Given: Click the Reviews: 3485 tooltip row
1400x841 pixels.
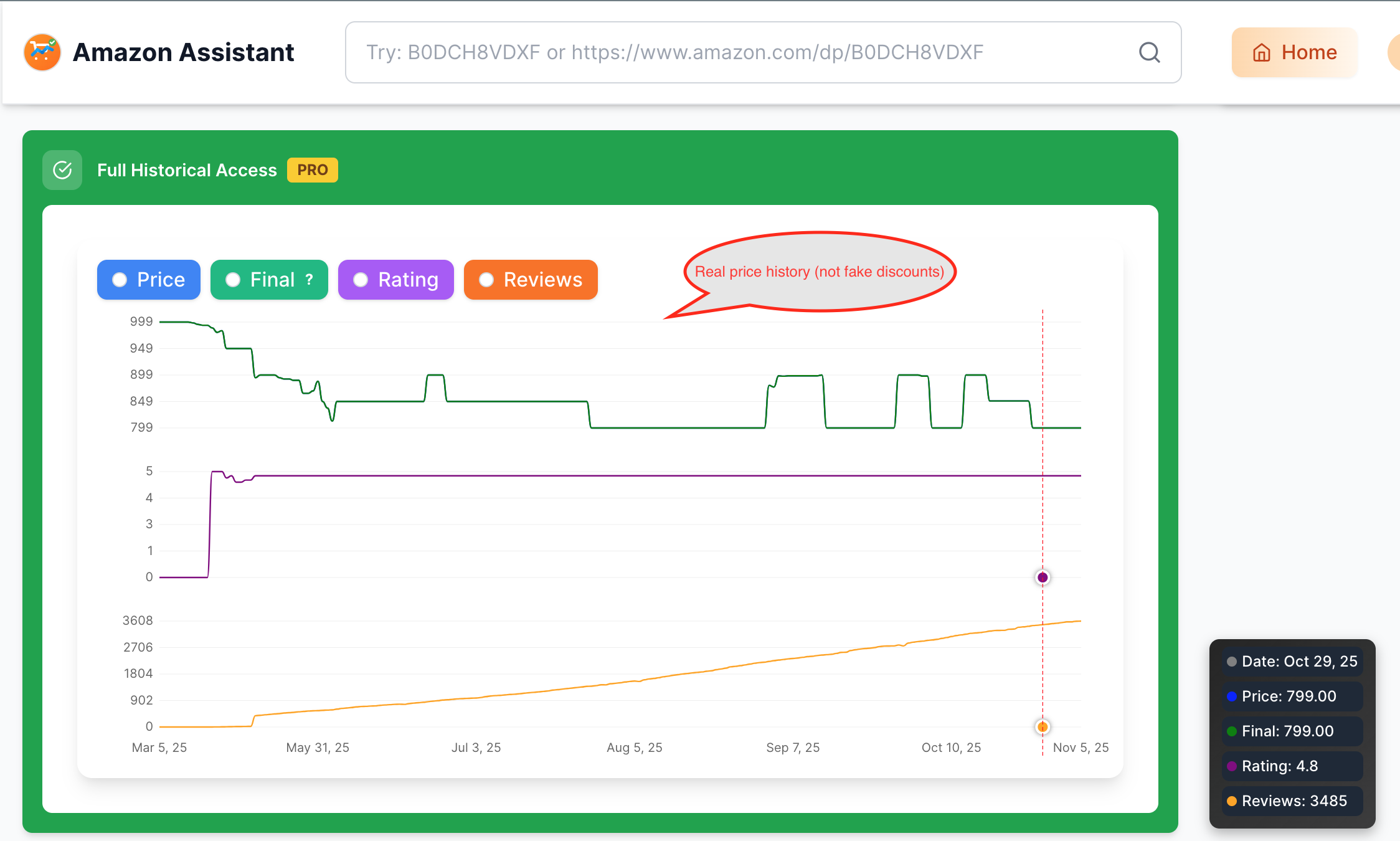Looking at the screenshot, I should point(1292,801).
